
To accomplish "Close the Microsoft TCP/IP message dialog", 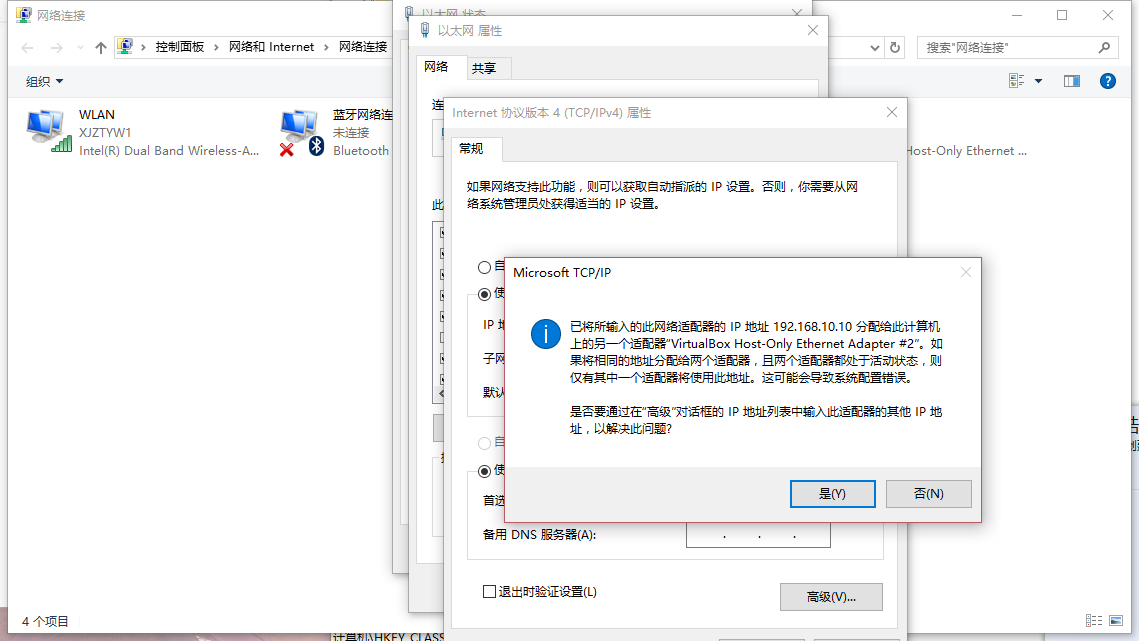I will (965, 273).
